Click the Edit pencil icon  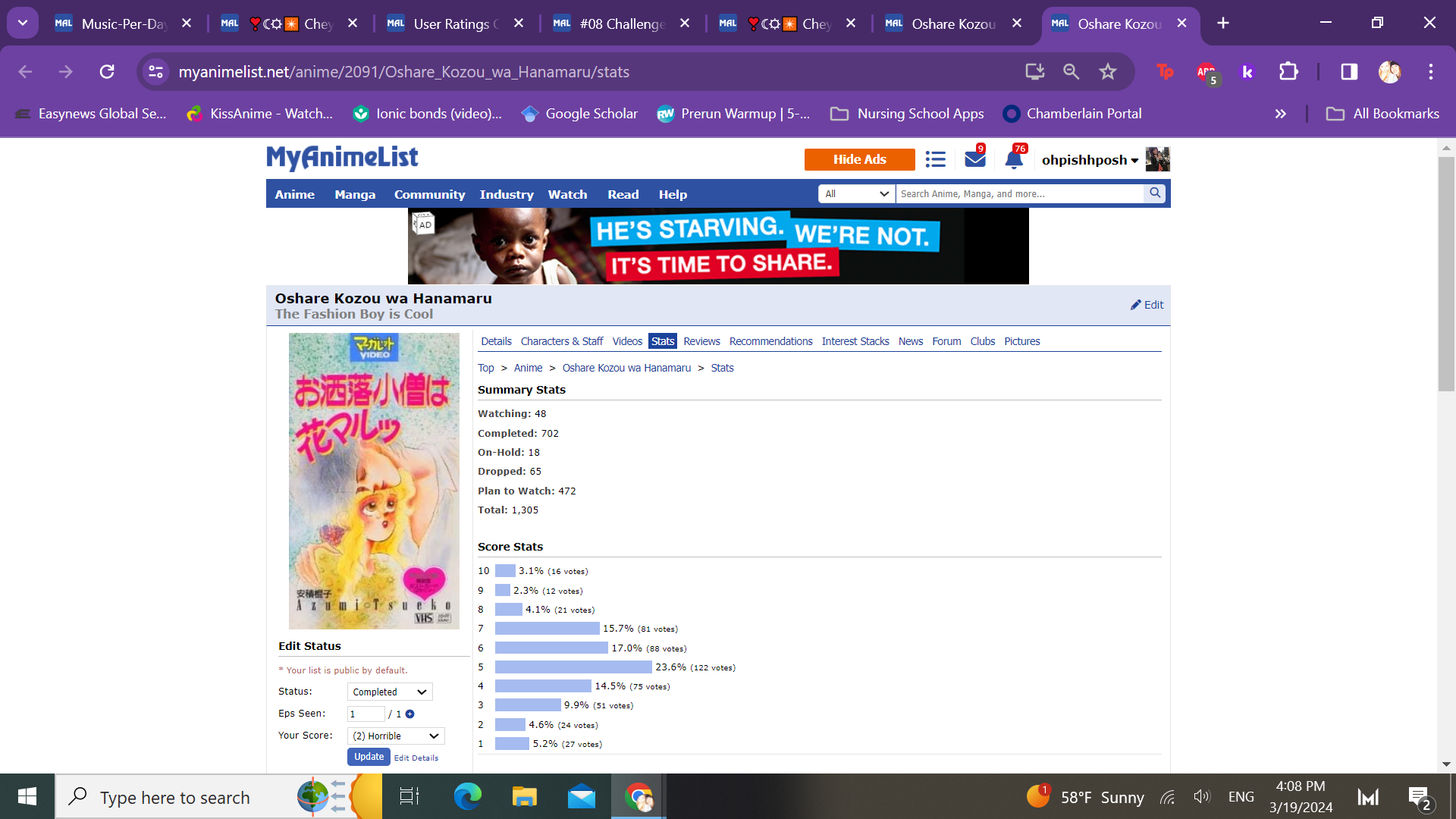click(1136, 305)
